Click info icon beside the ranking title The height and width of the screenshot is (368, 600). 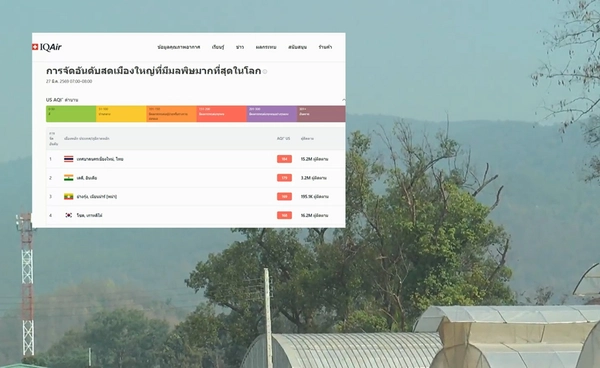[x=265, y=72]
